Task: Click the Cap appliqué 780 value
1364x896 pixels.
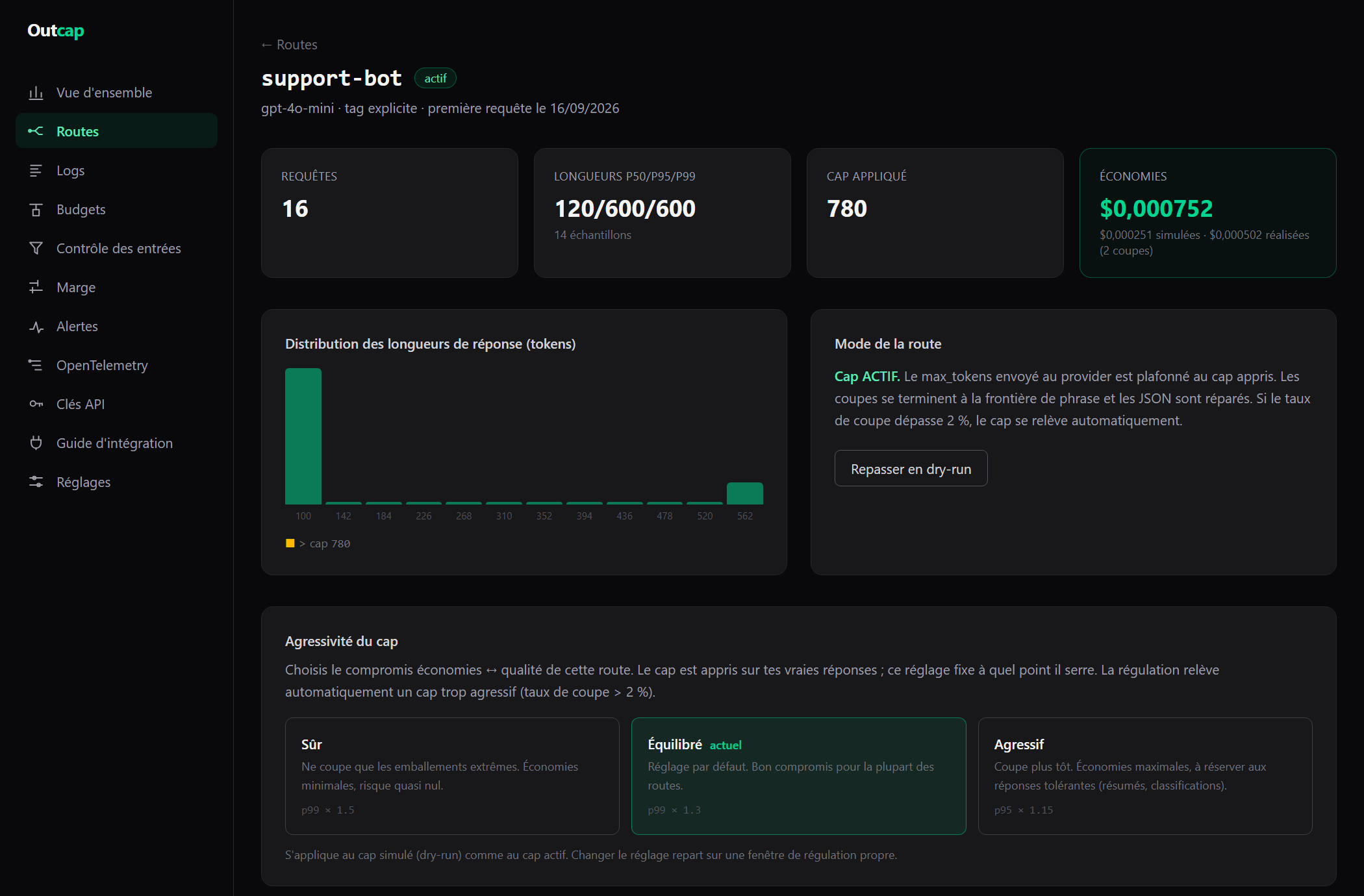Action: 847,208
